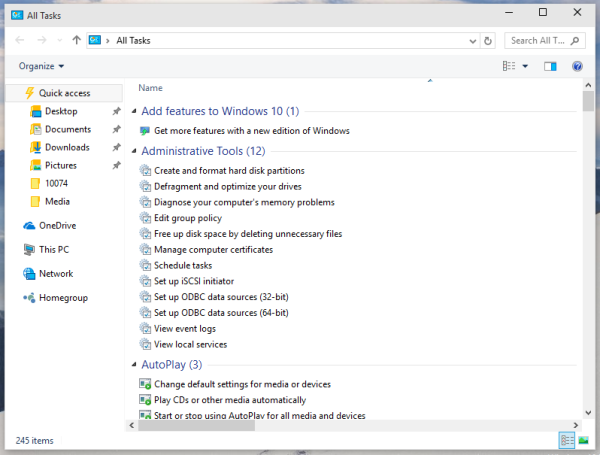Click the Search All Tasks field
Viewport: 600px width, 455px height.
[x=545, y=41]
